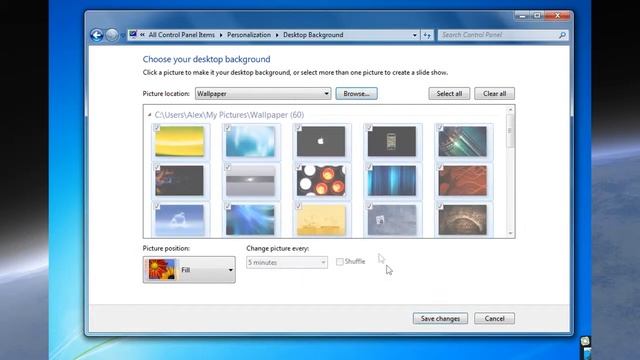Collapse the C:\Users\Alex\My Pictures\Wallpaper group
The width and height of the screenshot is (640, 360).
[149, 115]
